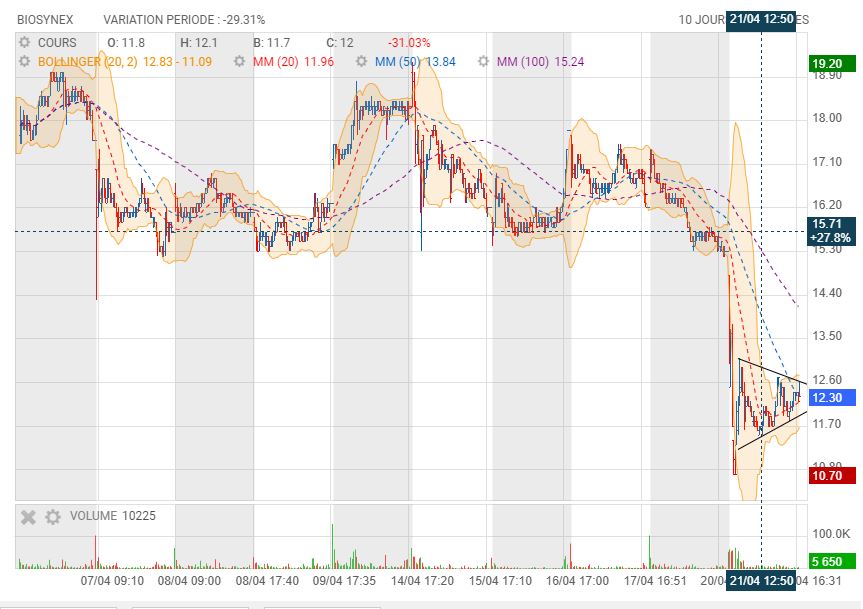Click the O: 11.8 open value
Image resolution: width=863 pixels, height=609 pixels.
tap(126, 43)
